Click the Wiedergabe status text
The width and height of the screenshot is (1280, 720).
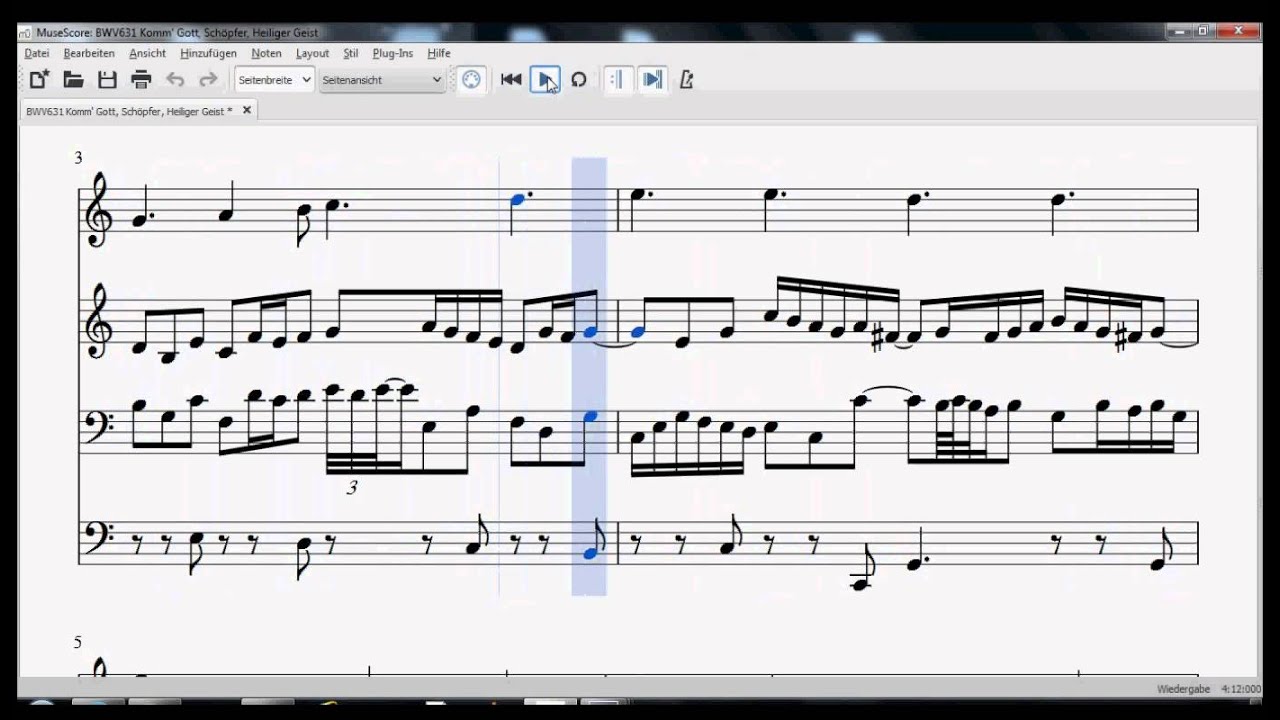[x=1183, y=689]
